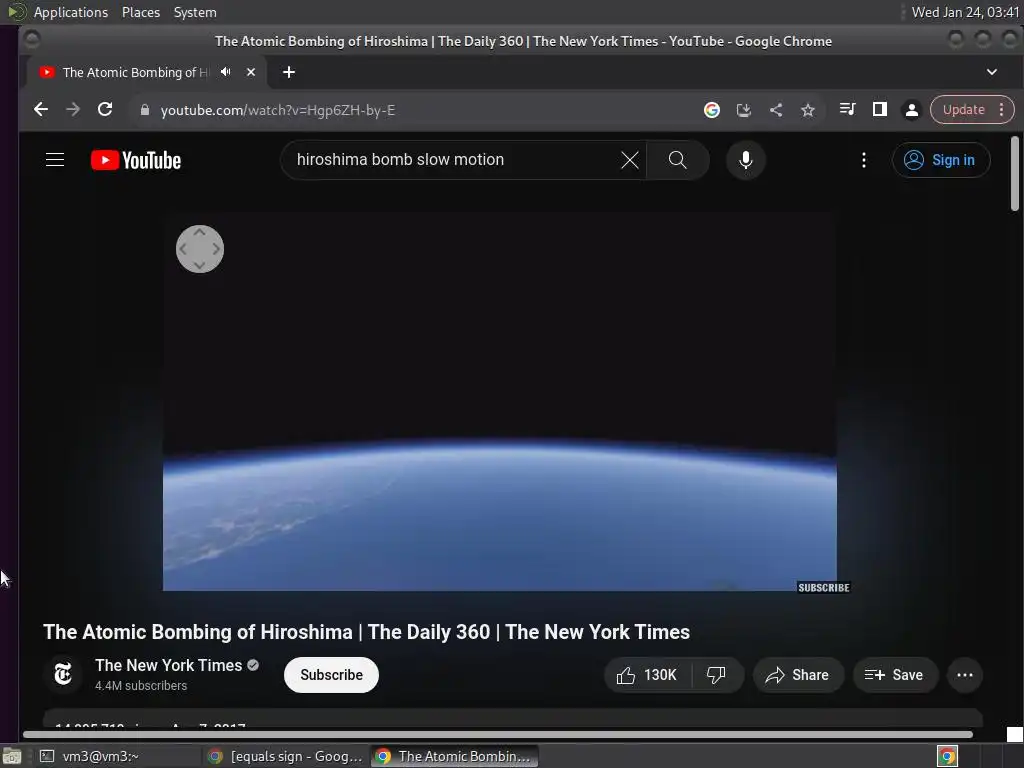Click the SUBSCRIBE watermark on the video

coord(824,587)
